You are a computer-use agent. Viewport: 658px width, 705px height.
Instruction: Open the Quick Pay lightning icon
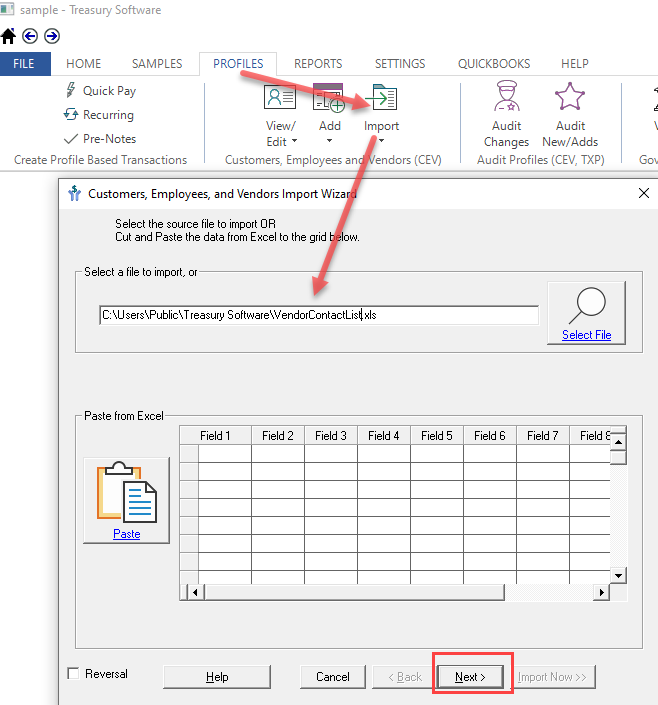[71, 90]
